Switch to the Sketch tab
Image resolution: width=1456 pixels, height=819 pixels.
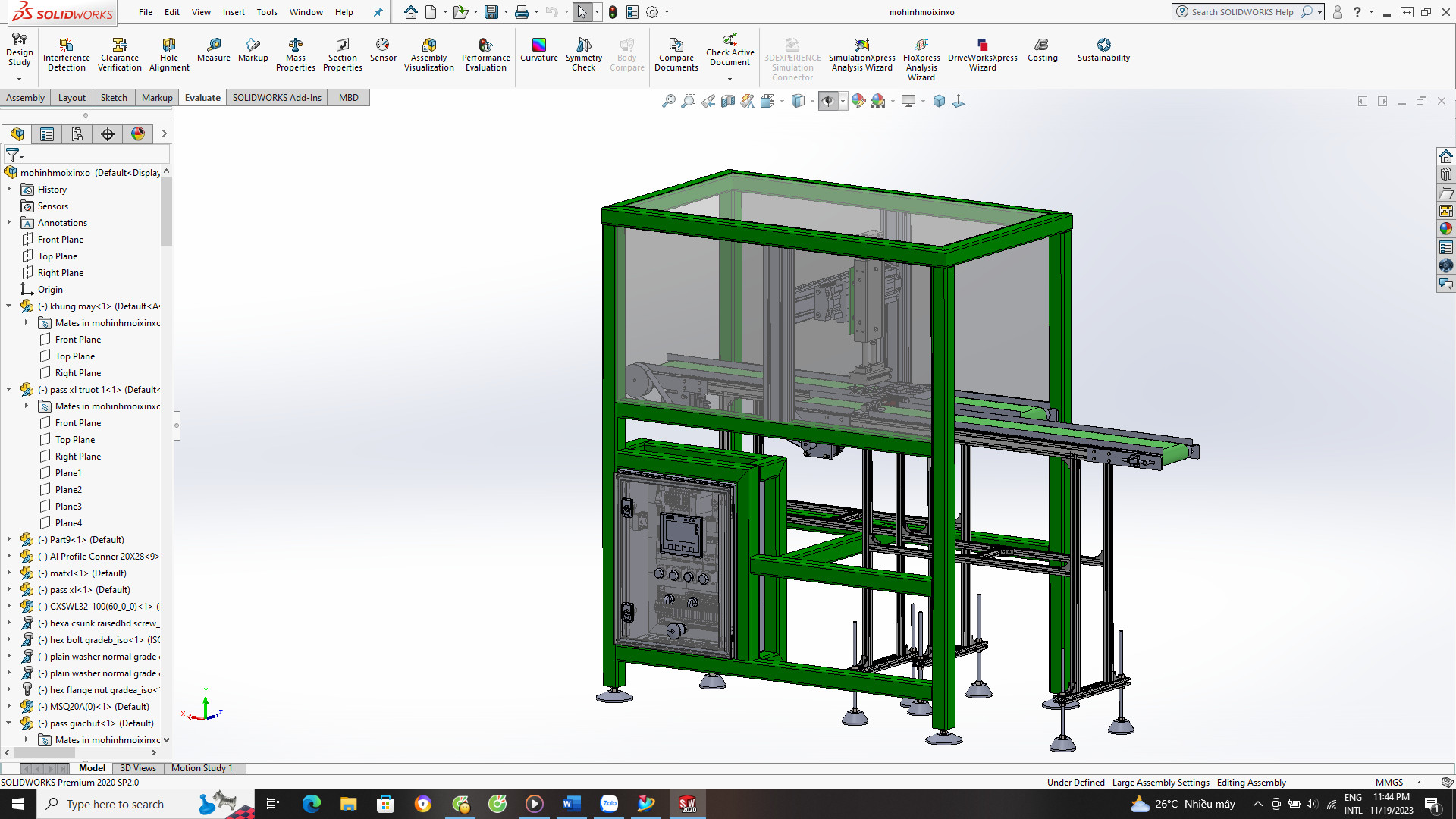click(x=113, y=97)
